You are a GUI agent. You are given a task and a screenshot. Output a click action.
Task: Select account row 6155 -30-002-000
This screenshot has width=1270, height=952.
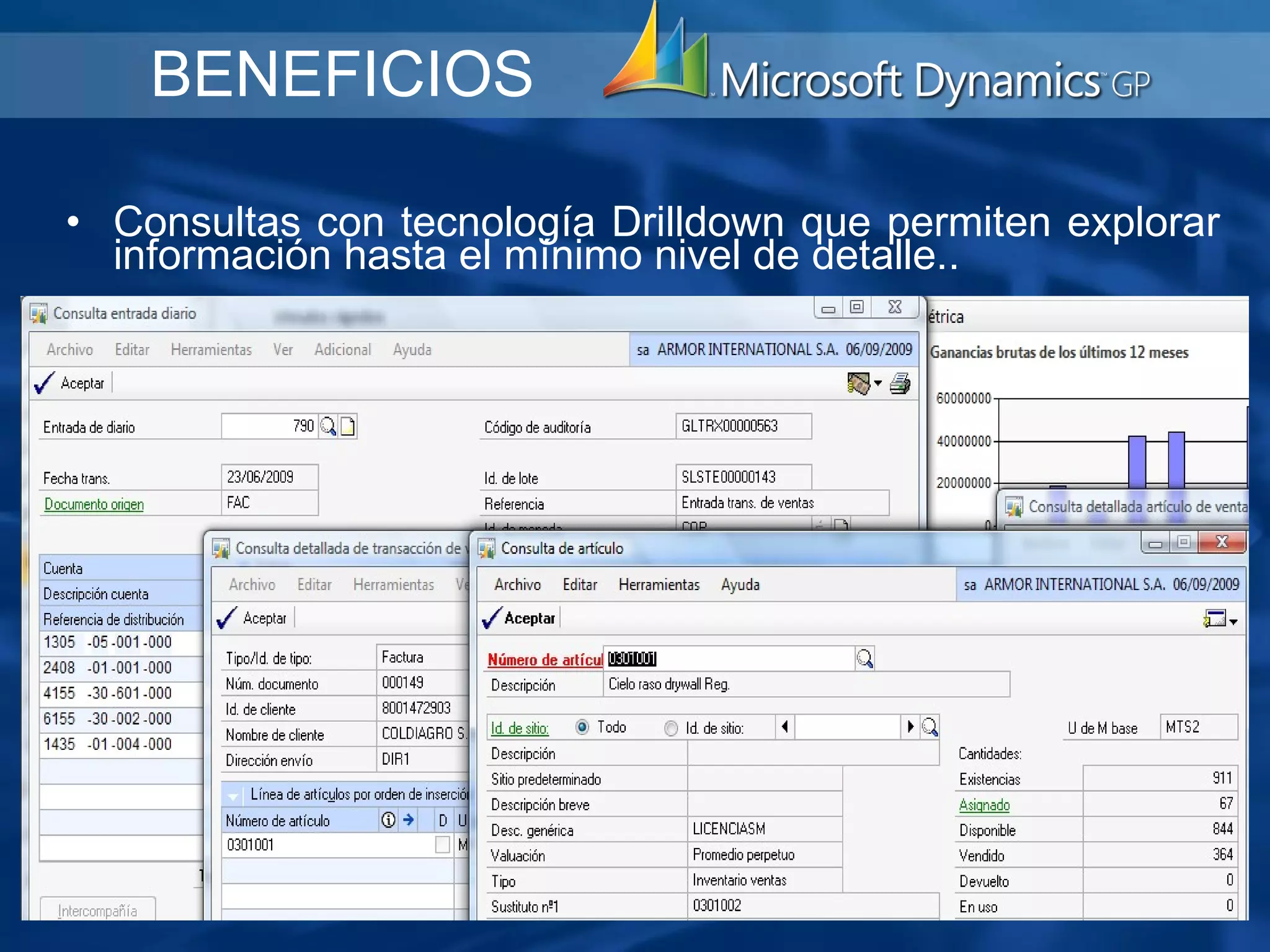point(121,718)
